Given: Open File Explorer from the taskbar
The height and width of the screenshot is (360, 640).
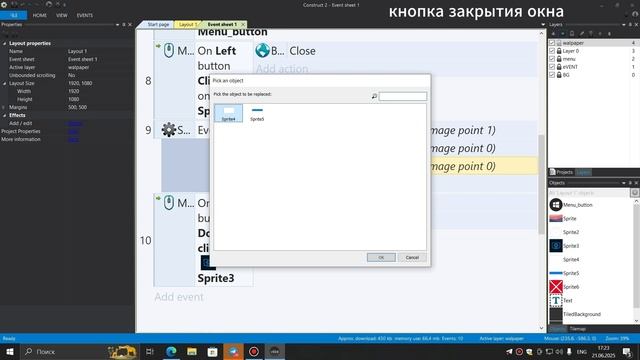Looking at the screenshot, I should tap(191, 351).
